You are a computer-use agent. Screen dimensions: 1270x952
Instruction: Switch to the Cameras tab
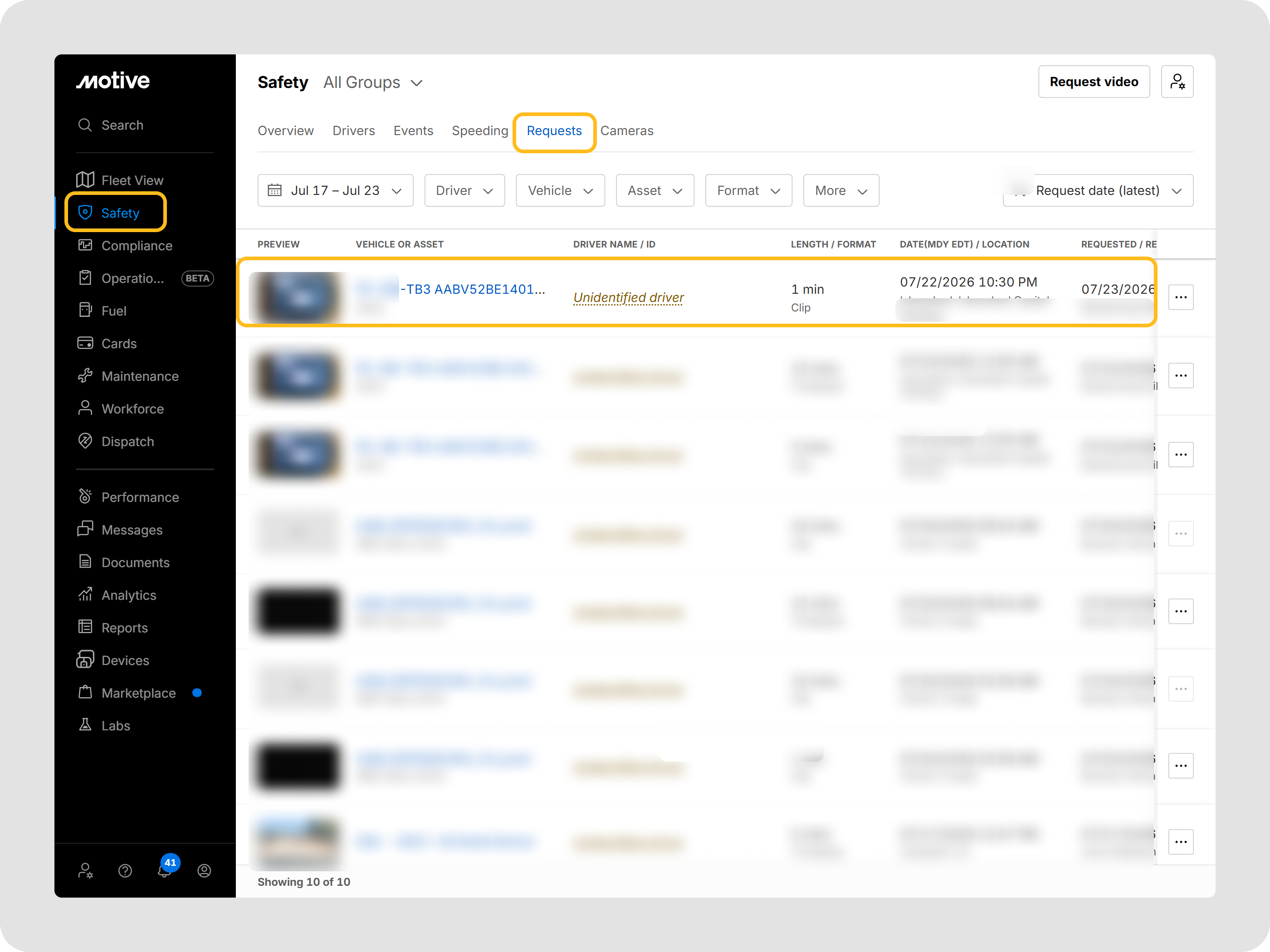pos(627,131)
